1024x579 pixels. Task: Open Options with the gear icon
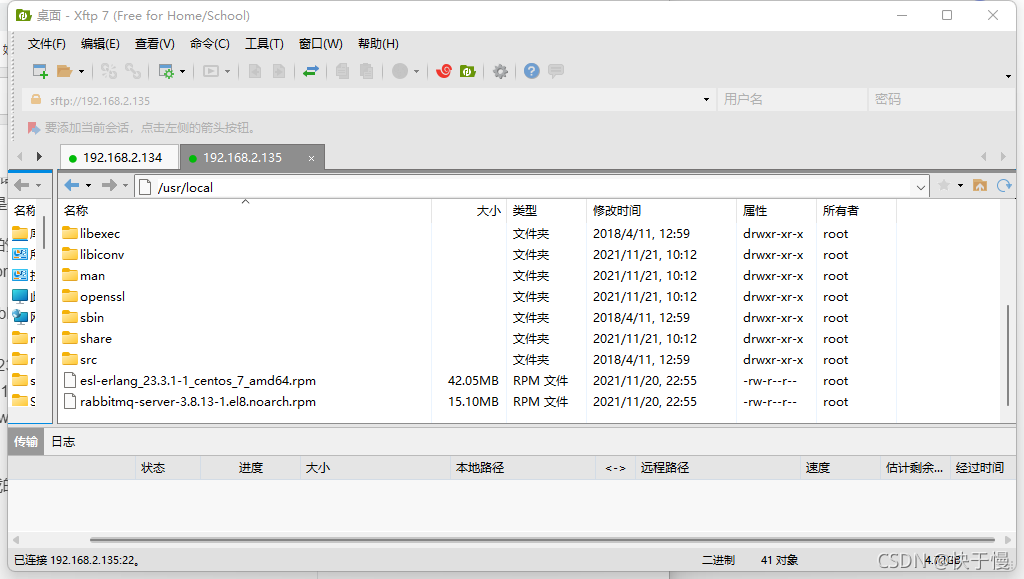[x=500, y=71]
